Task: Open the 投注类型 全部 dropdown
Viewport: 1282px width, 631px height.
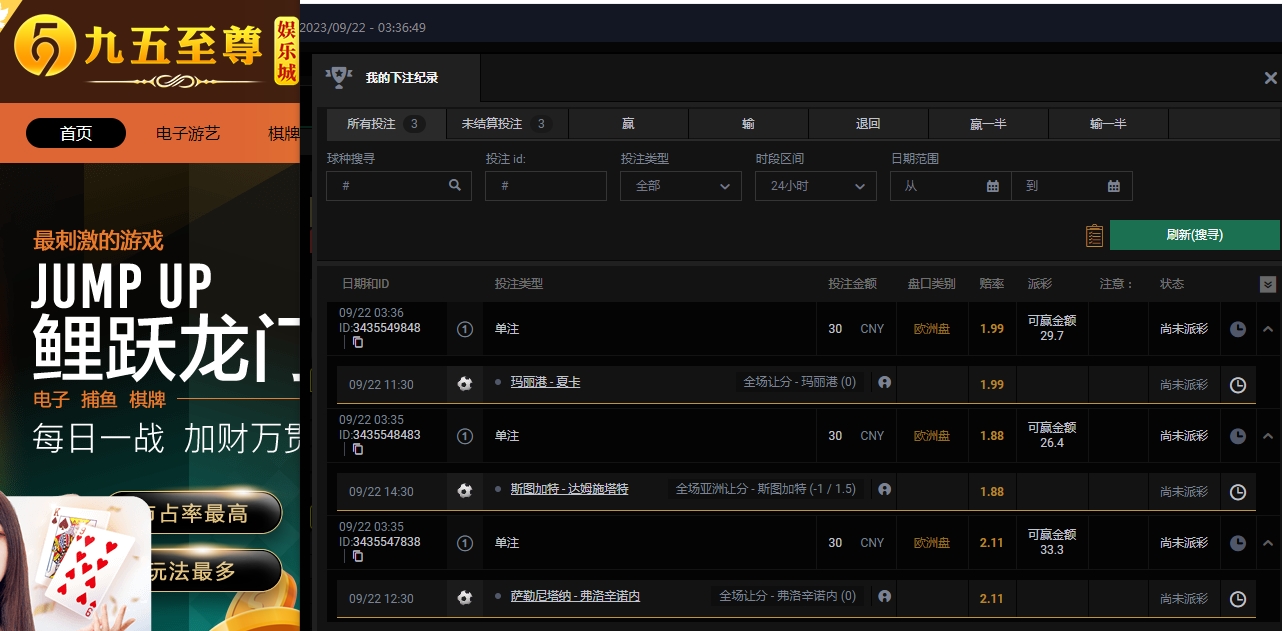Action: [x=681, y=186]
